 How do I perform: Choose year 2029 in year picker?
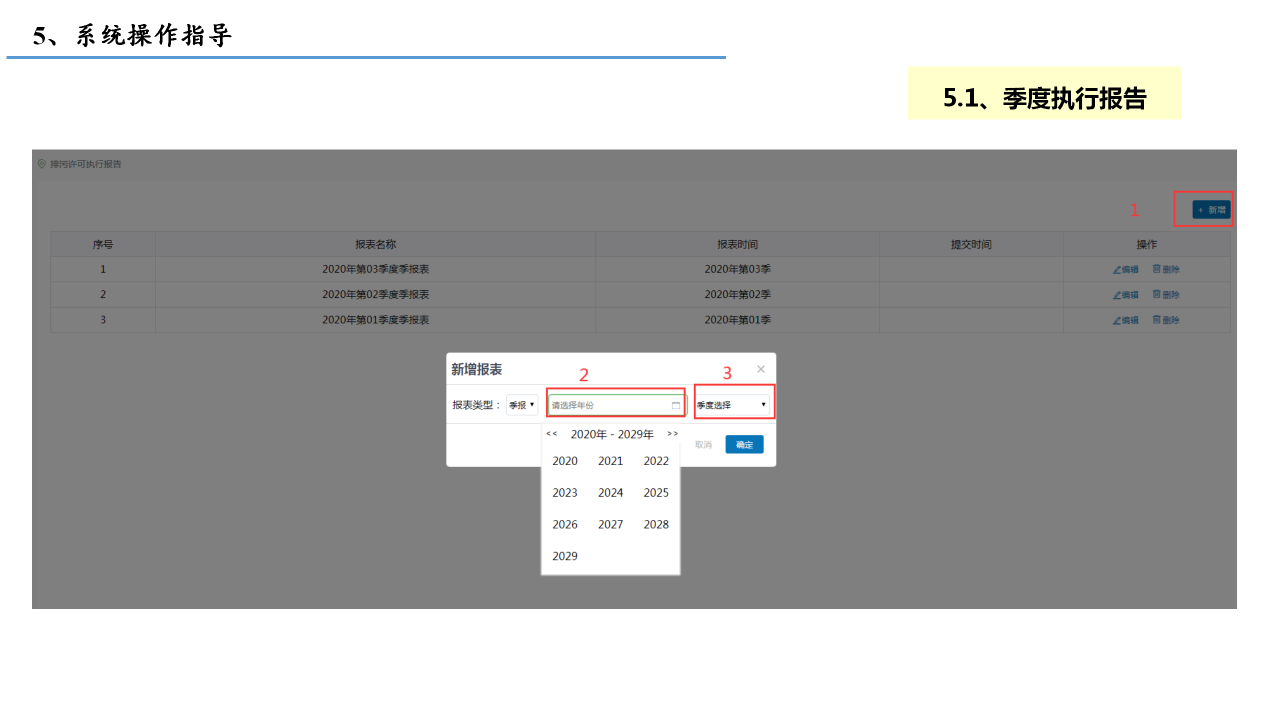(x=565, y=556)
